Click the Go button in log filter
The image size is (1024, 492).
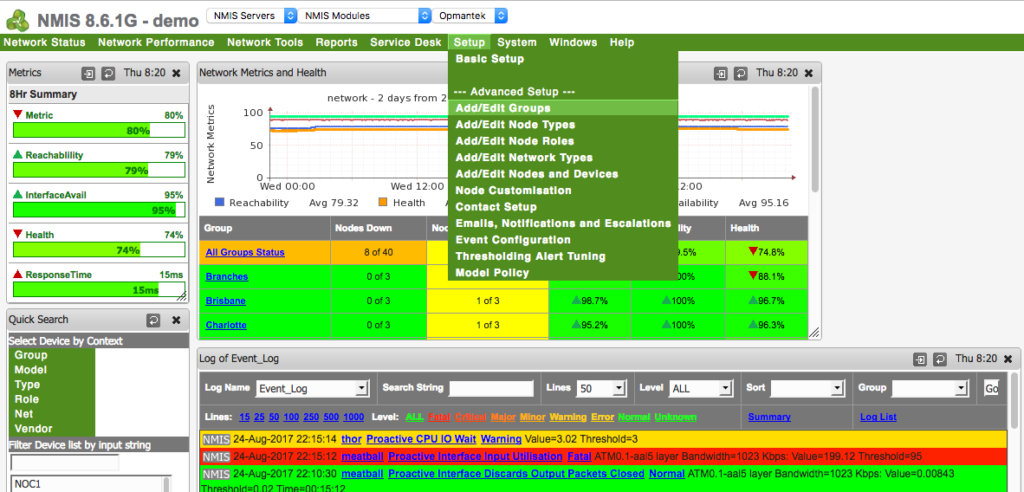coord(991,388)
